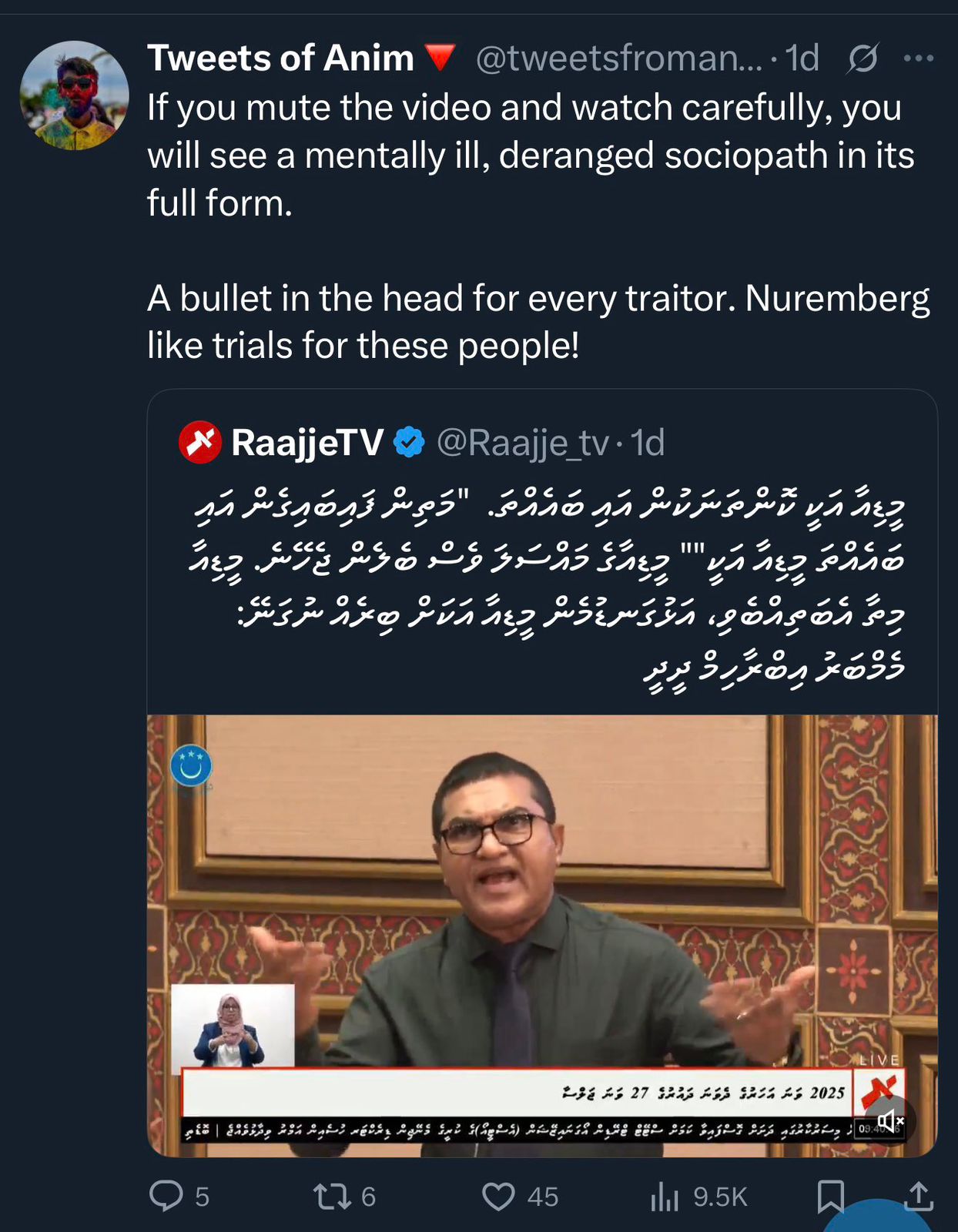View tweet analytics bar chart icon

(x=664, y=1196)
